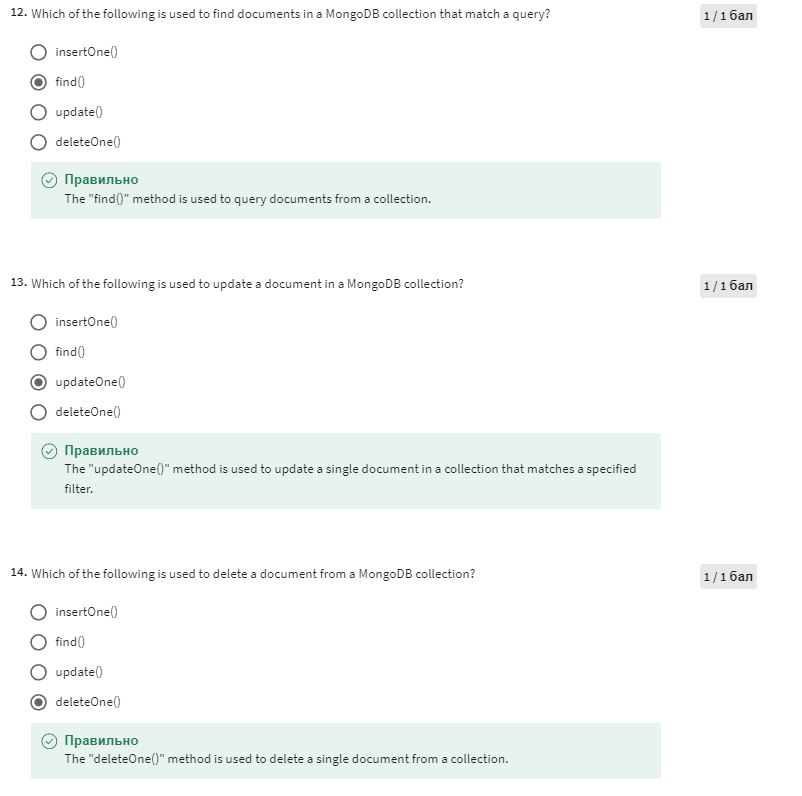Pick deleteOne() answer in question 14
802x796 pixels.
click(38, 702)
